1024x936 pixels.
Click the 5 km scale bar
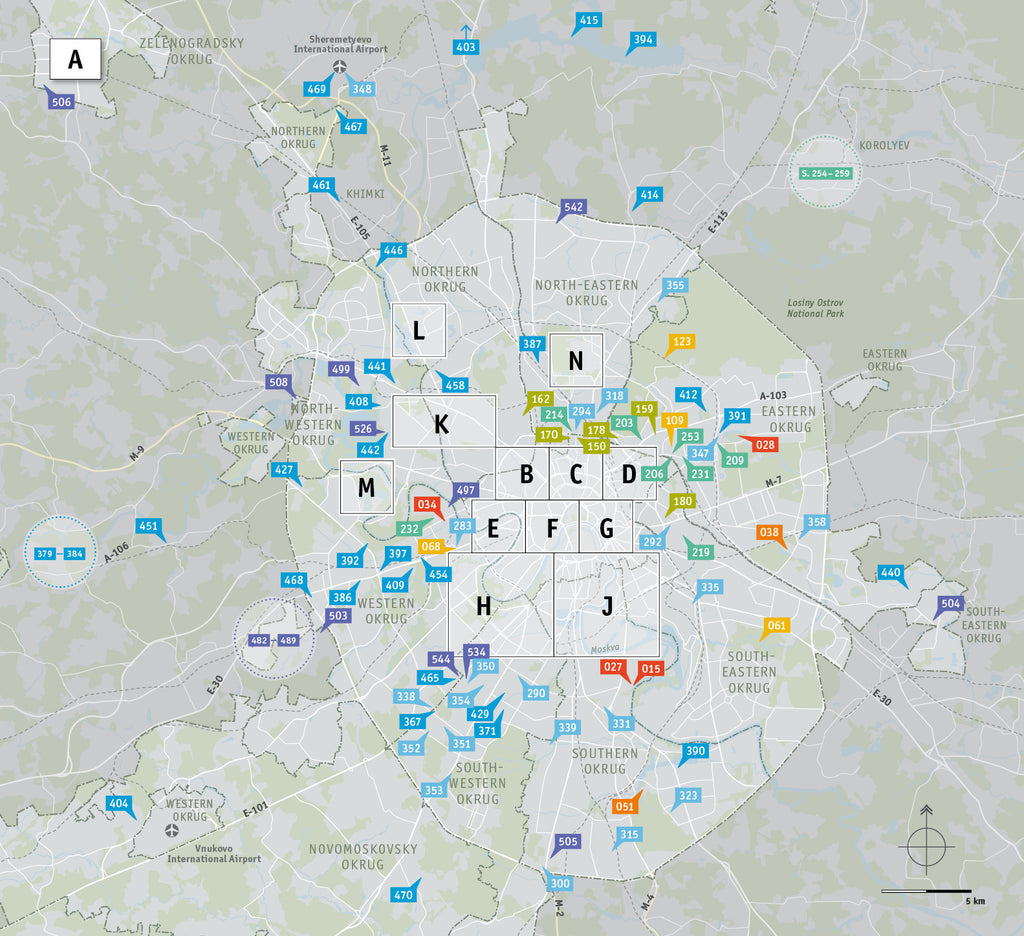tap(925, 890)
